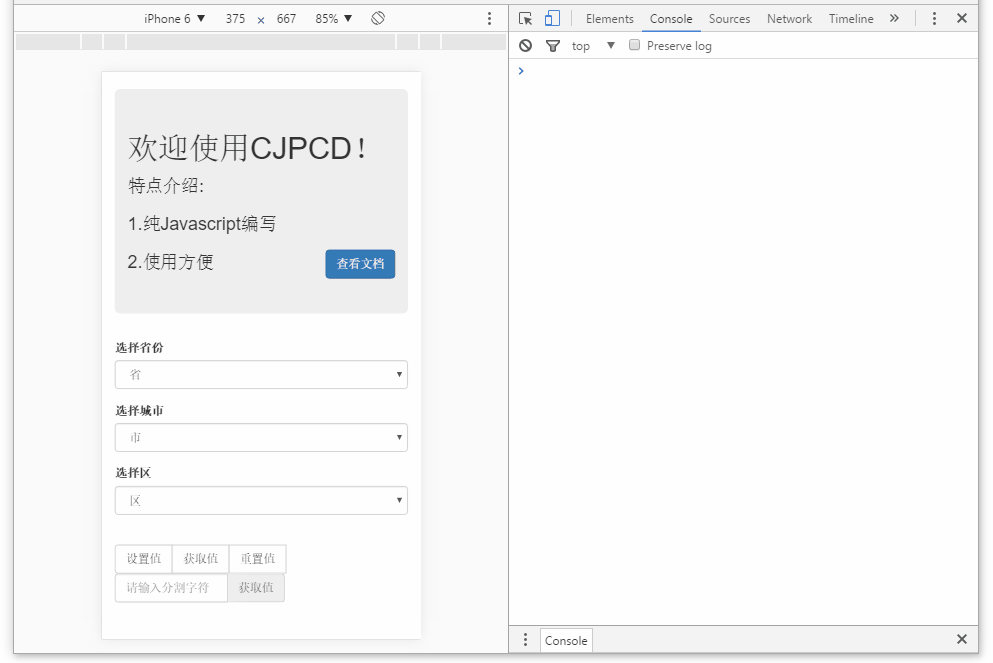The image size is (993, 663).
Task: Click the console prompt line
Action: 743,71
